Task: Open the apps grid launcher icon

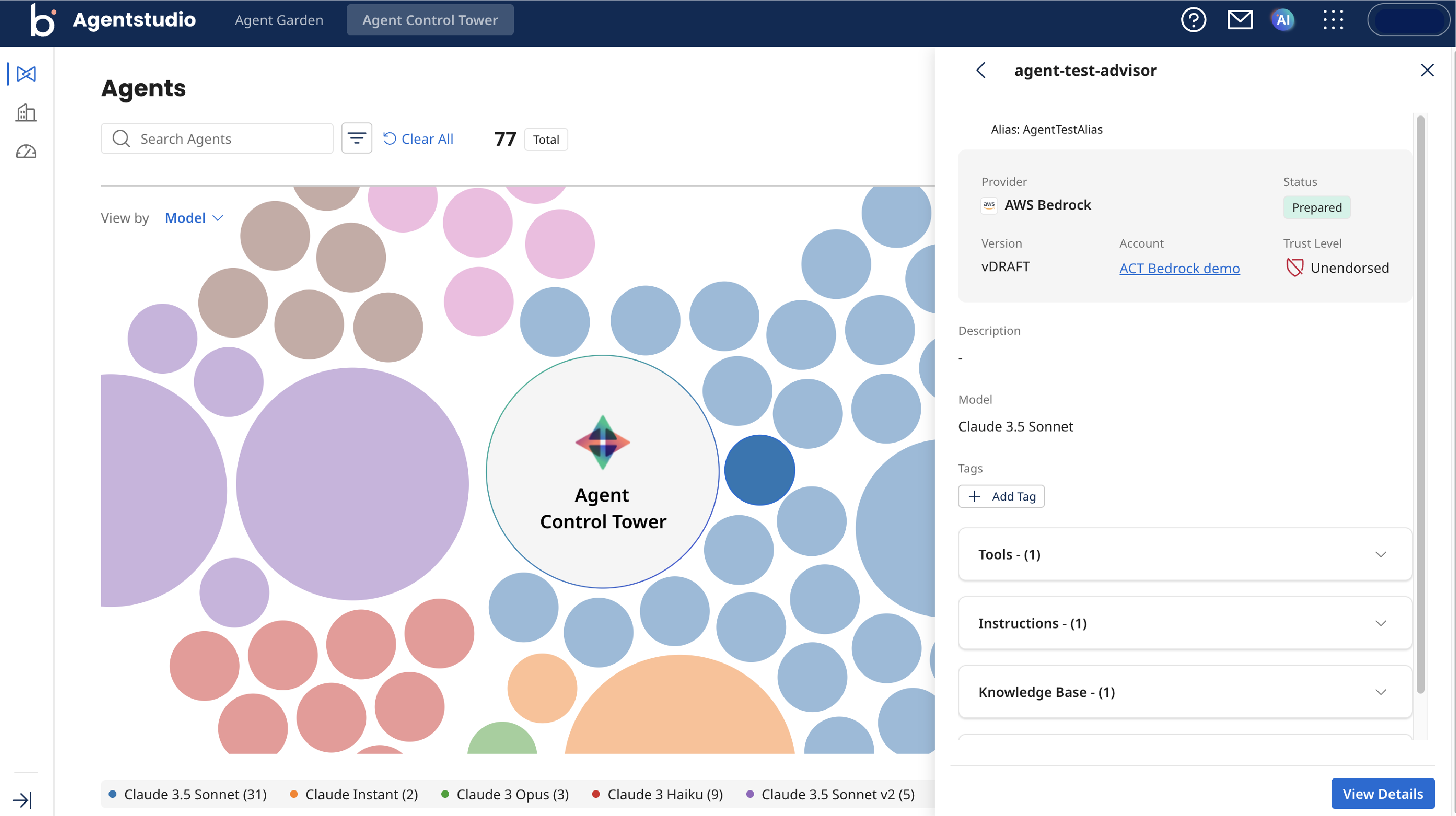Action: (1333, 20)
